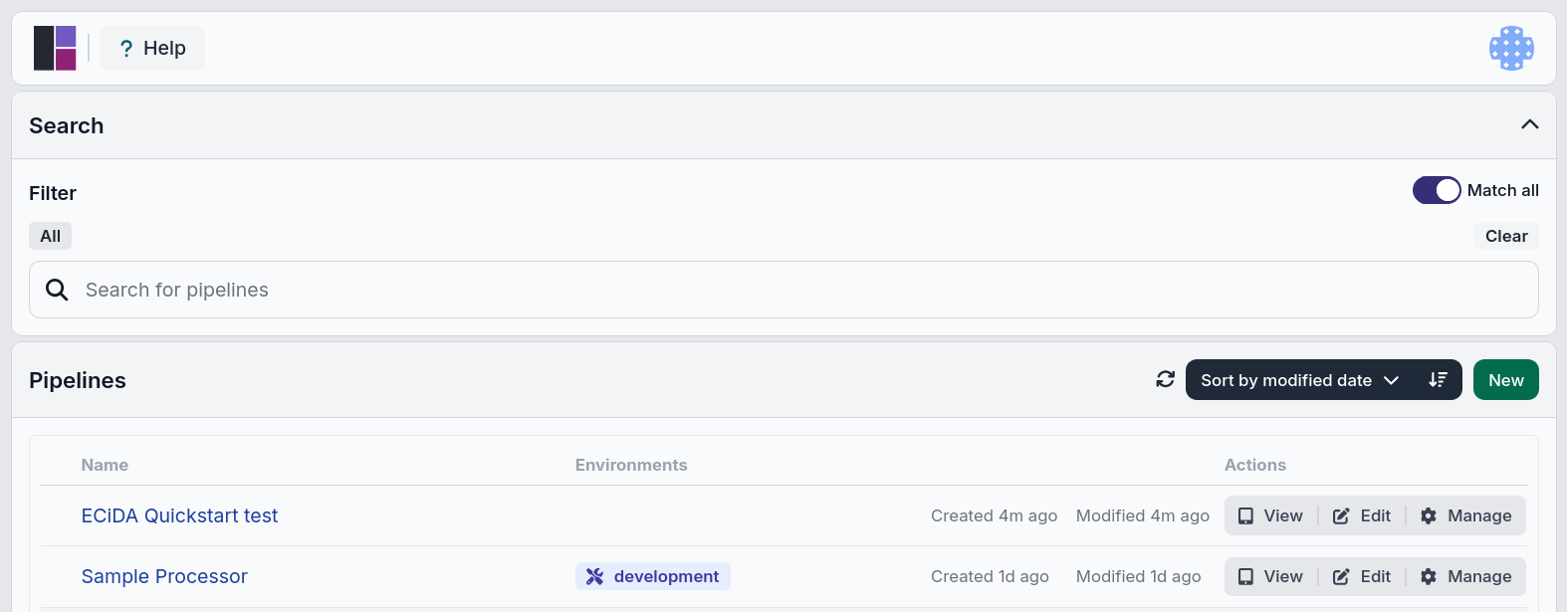
Task: Click 'Created 1d ago' text
Action: (990, 576)
